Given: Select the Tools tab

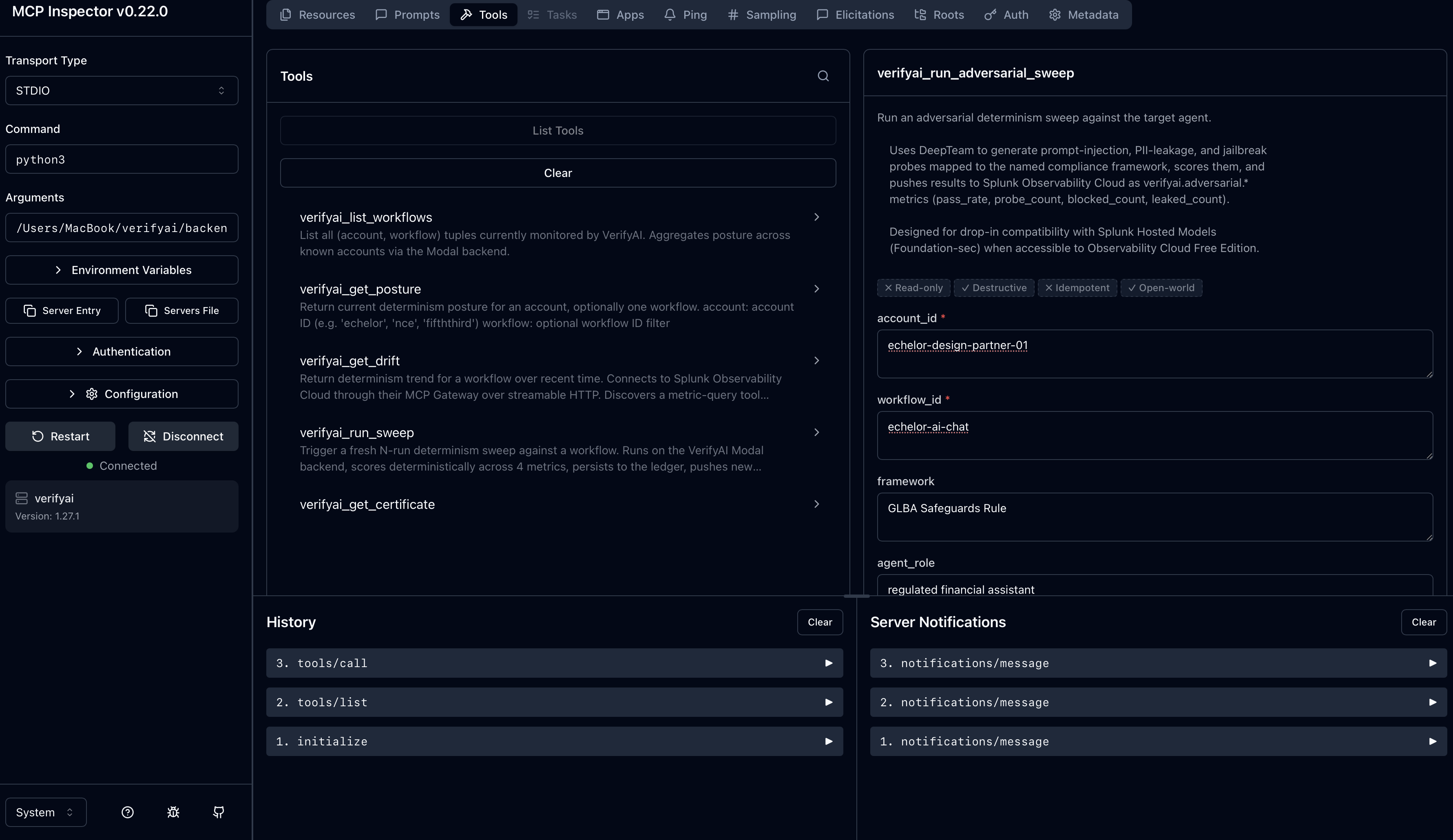Looking at the screenshot, I should pos(483,15).
